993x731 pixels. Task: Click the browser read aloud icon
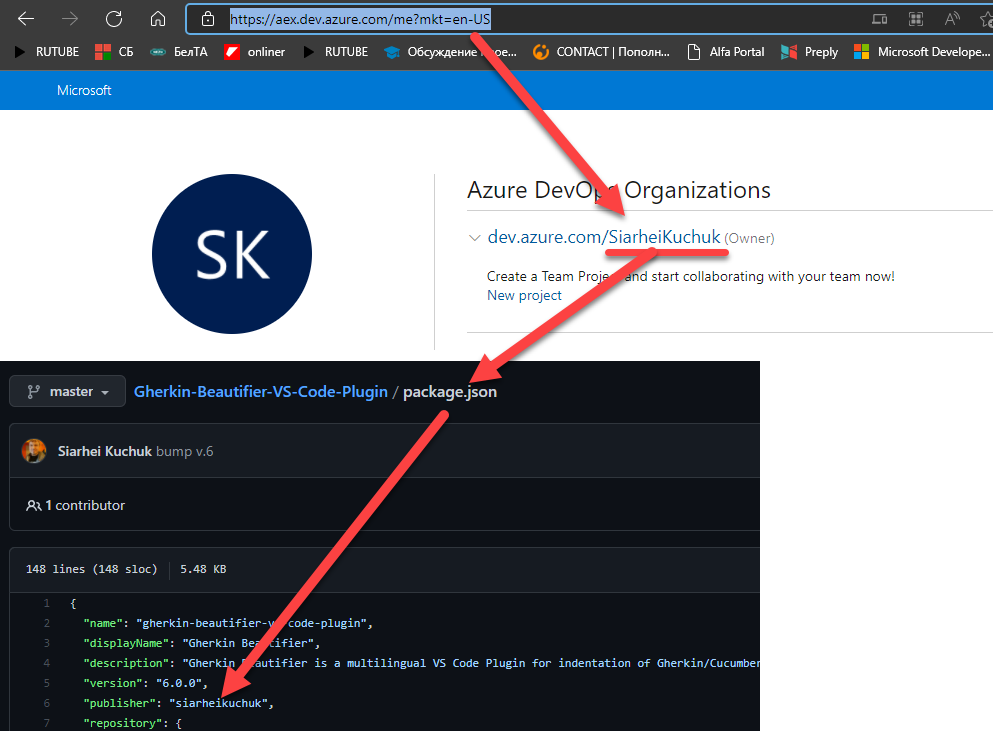(x=952, y=19)
